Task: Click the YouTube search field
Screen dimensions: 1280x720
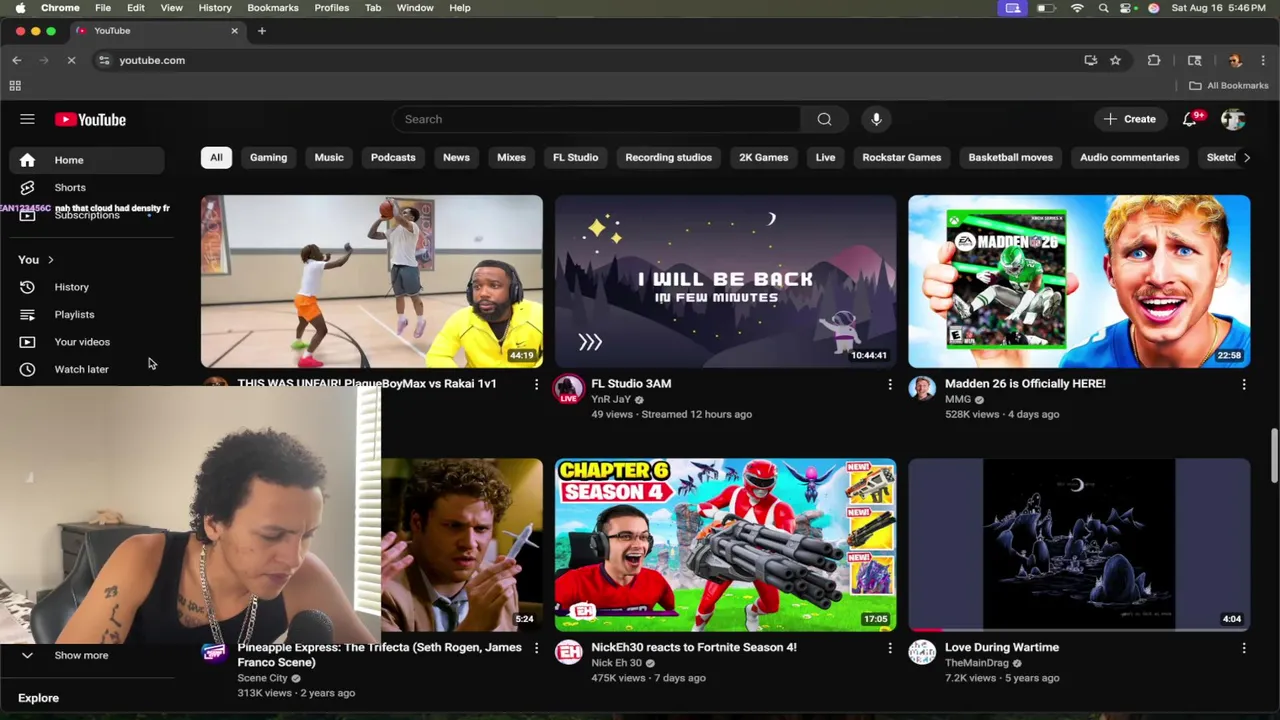Action: pos(597,119)
